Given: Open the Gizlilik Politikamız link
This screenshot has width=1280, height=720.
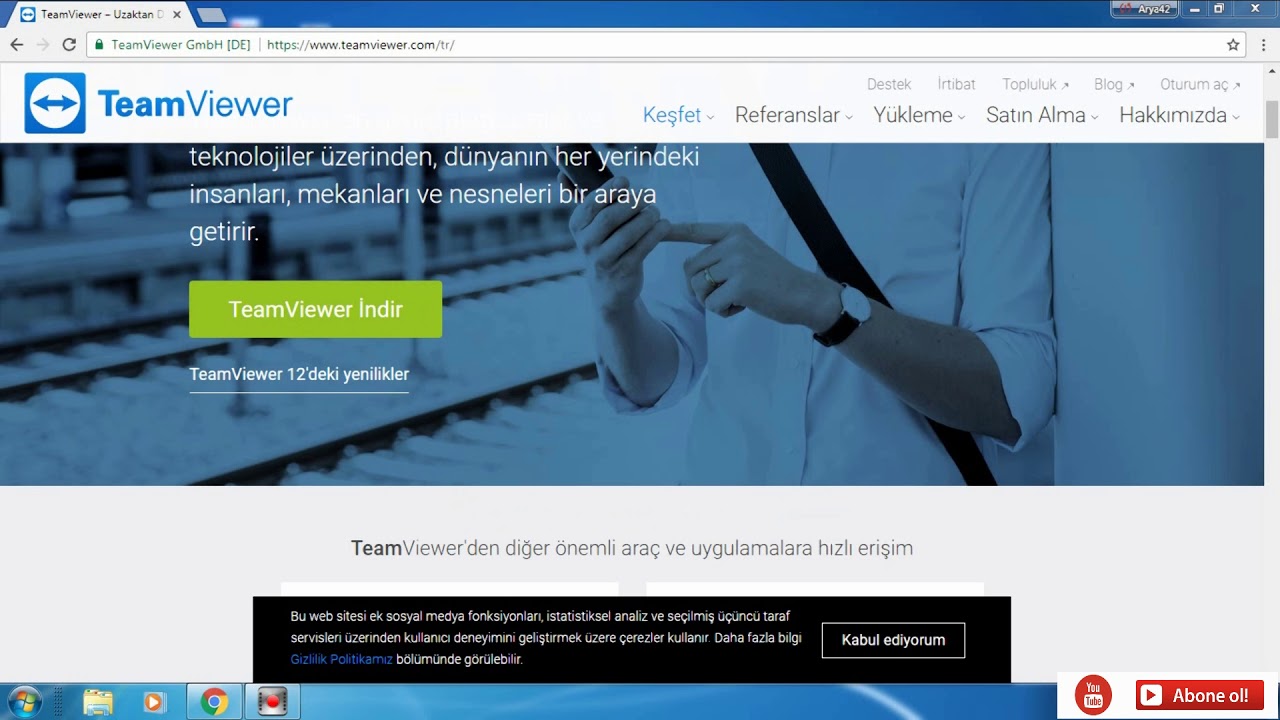Looking at the screenshot, I should 341,660.
